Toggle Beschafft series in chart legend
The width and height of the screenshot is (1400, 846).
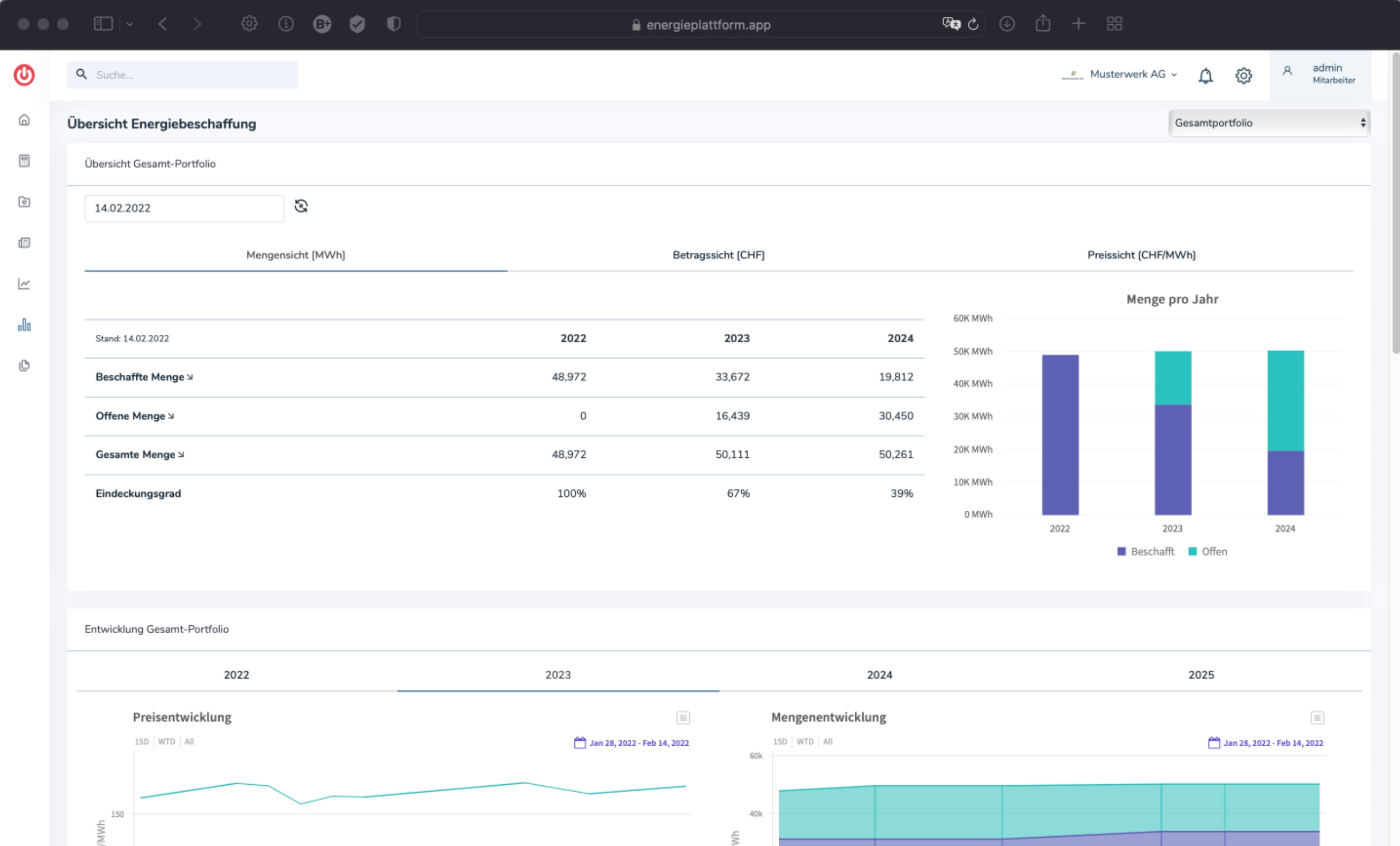[1145, 551]
